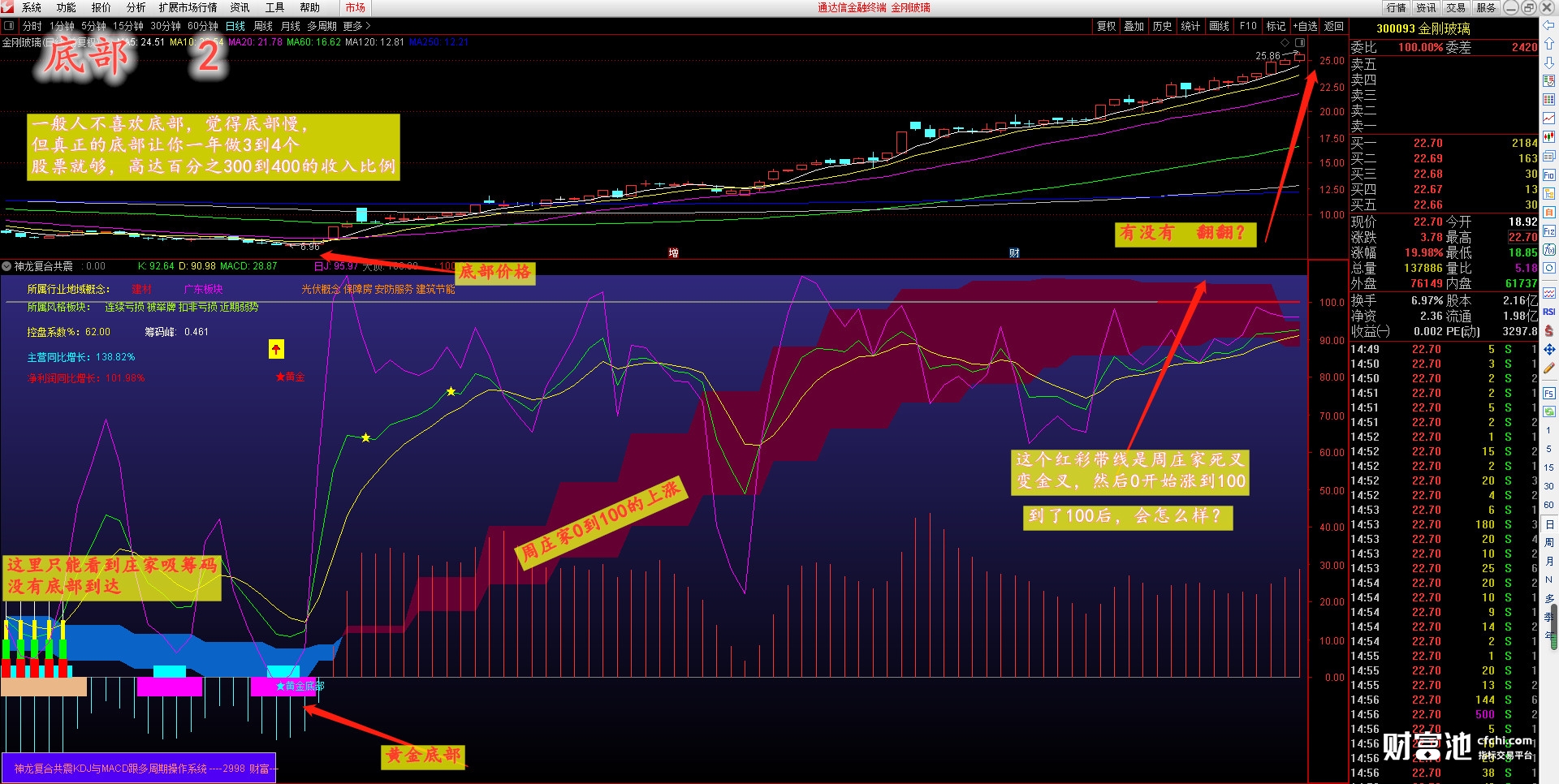Switch to 1-minute period in right sidebar
The image size is (1559, 784).
pyautogui.click(x=1548, y=430)
